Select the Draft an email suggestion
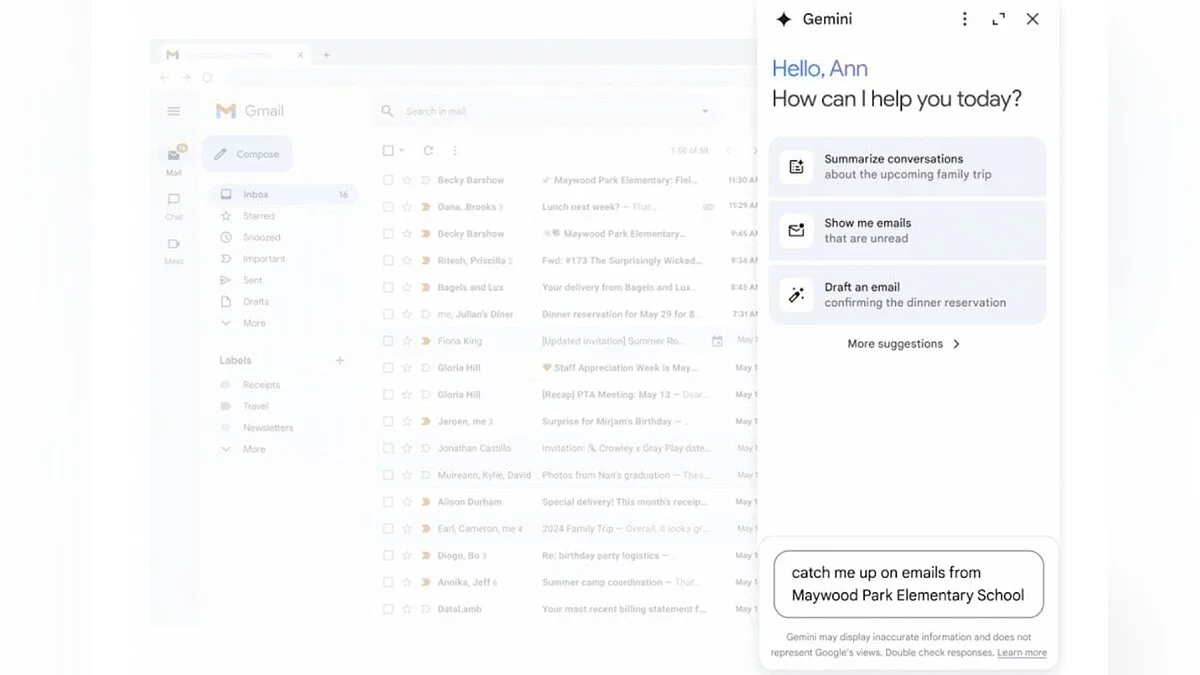 907,295
